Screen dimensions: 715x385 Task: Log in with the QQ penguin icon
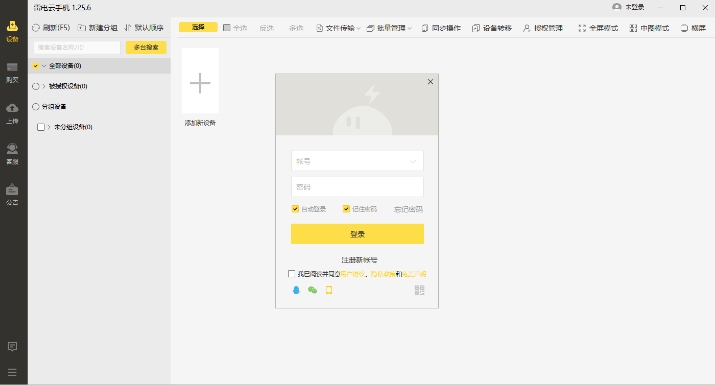point(296,290)
